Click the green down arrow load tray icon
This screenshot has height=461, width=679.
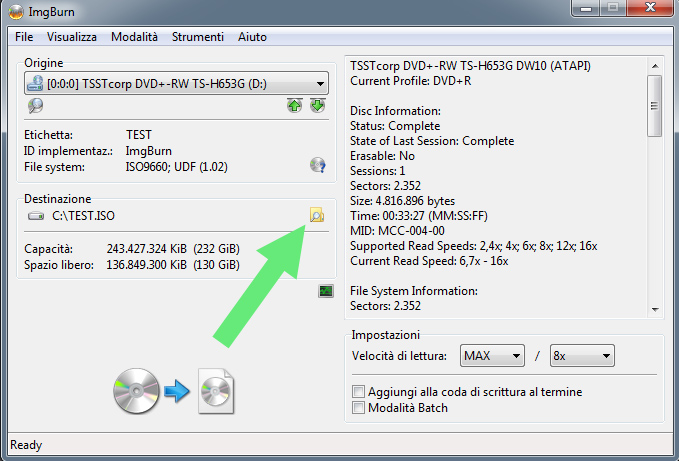click(x=318, y=105)
